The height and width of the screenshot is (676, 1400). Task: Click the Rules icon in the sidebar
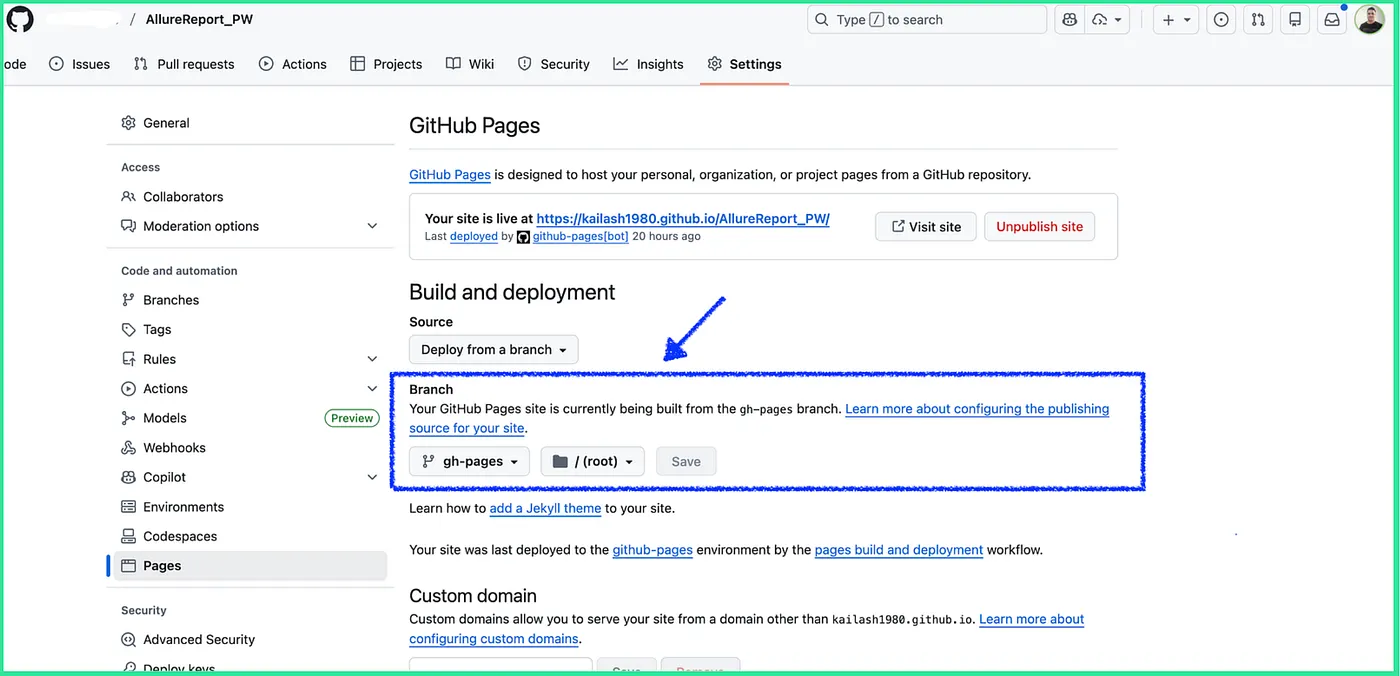(128, 359)
